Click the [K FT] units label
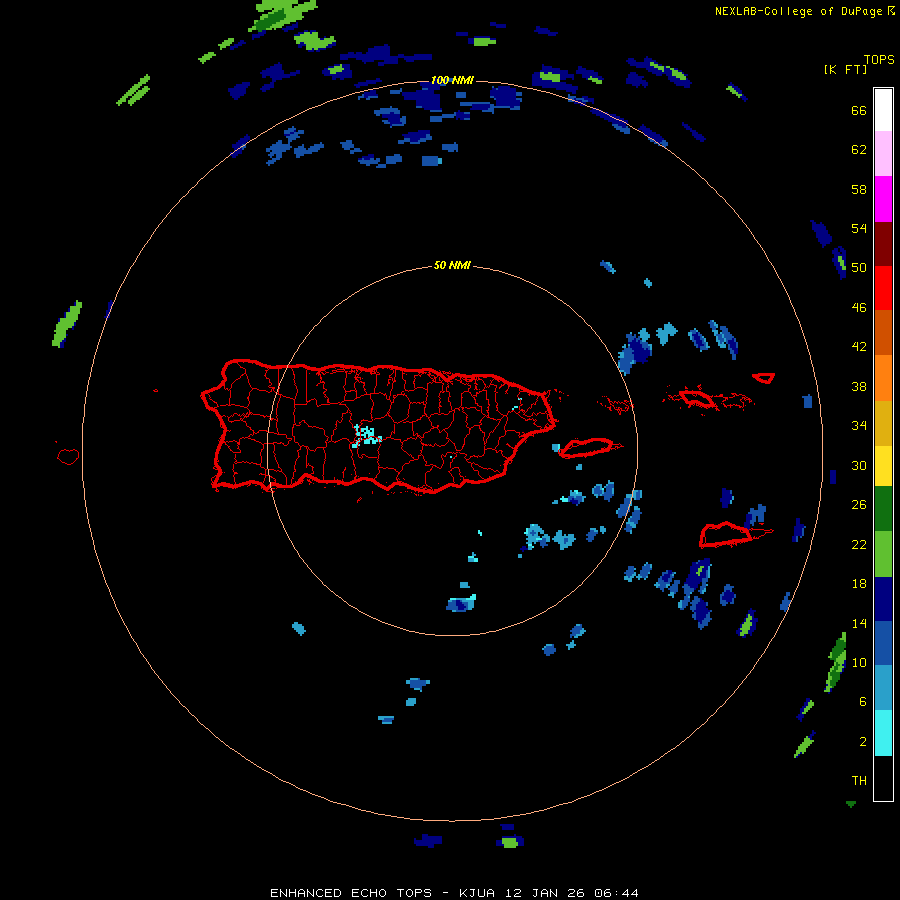 pos(845,69)
